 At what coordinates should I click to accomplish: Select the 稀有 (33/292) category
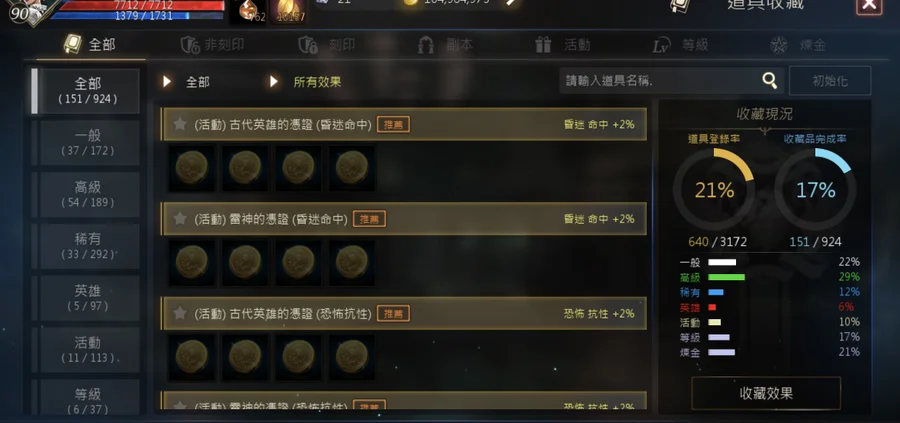pyautogui.click(x=88, y=246)
